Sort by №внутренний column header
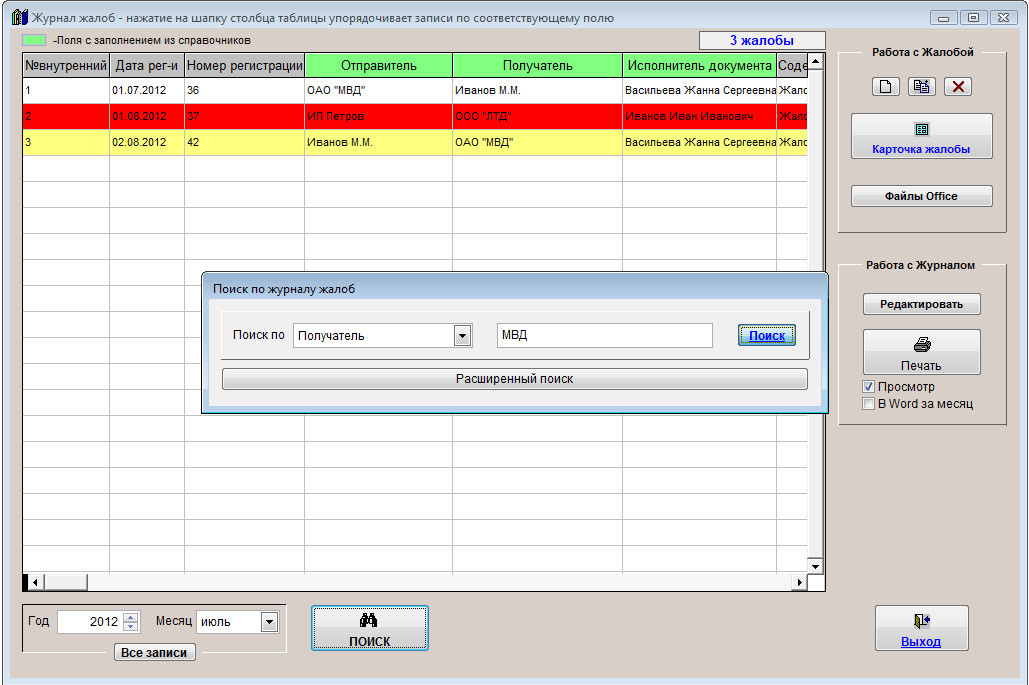 coord(66,66)
